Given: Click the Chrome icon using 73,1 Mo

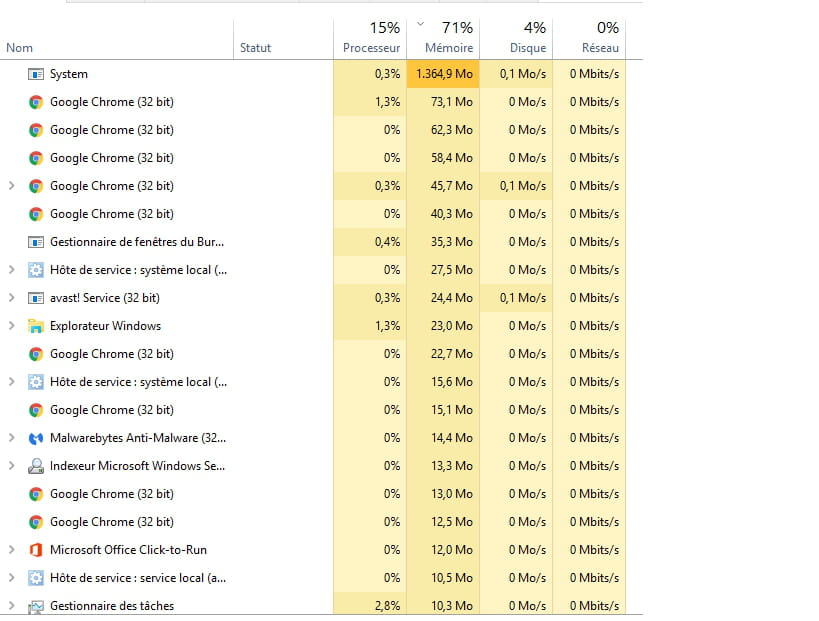Looking at the screenshot, I should point(36,102).
